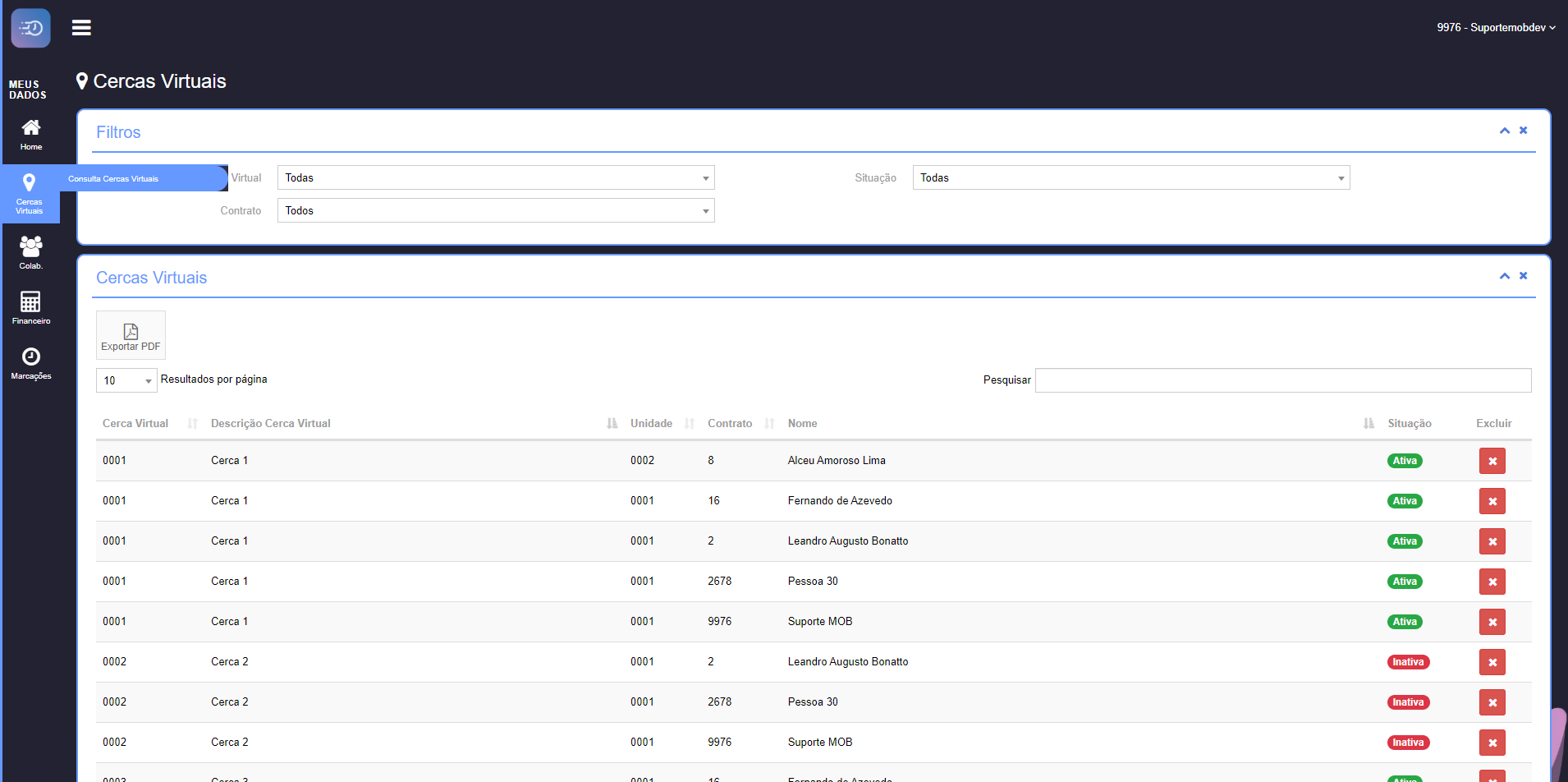
Task: Open the Contrato filter dropdown
Action: click(x=496, y=210)
